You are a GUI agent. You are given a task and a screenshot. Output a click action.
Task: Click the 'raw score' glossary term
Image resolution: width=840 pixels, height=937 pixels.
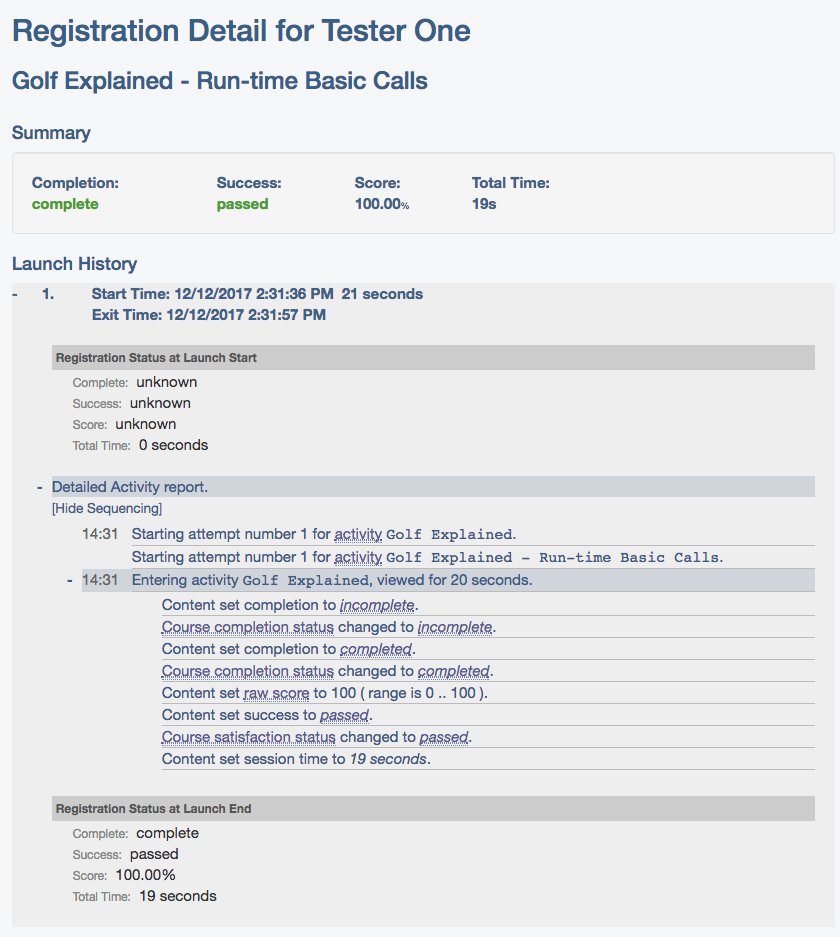coord(277,693)
